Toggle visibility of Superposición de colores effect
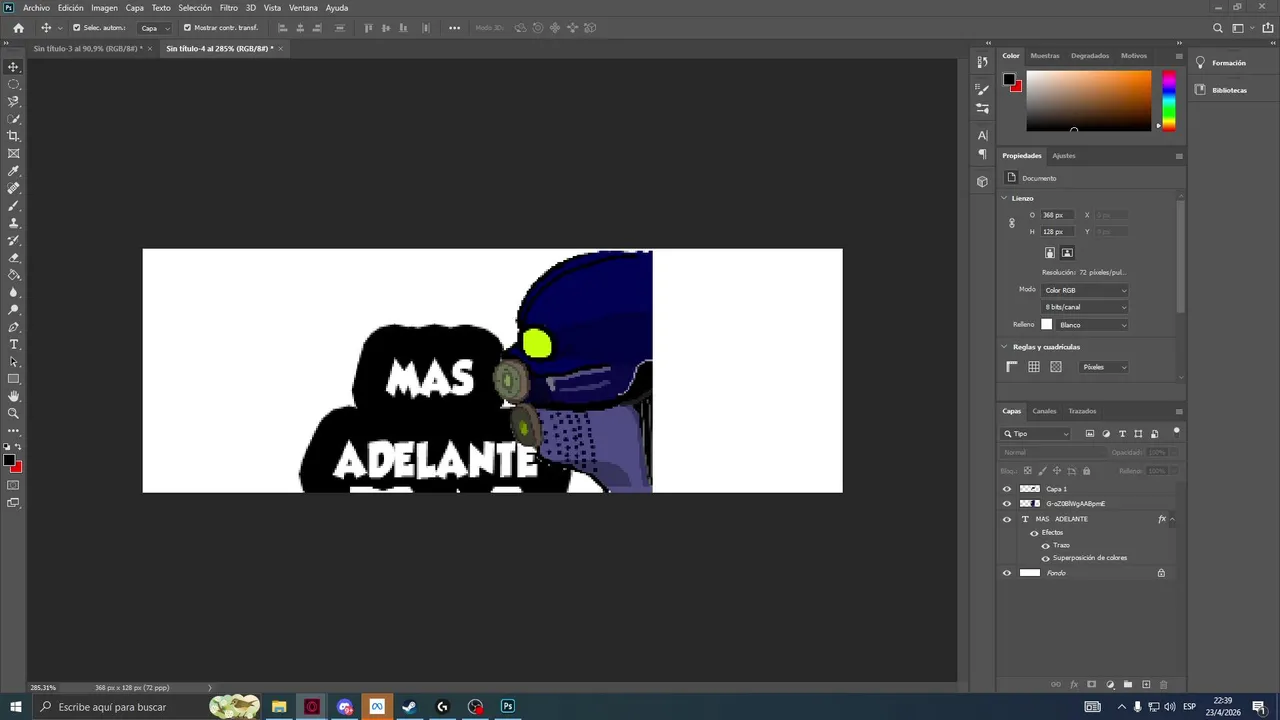 1046,558
